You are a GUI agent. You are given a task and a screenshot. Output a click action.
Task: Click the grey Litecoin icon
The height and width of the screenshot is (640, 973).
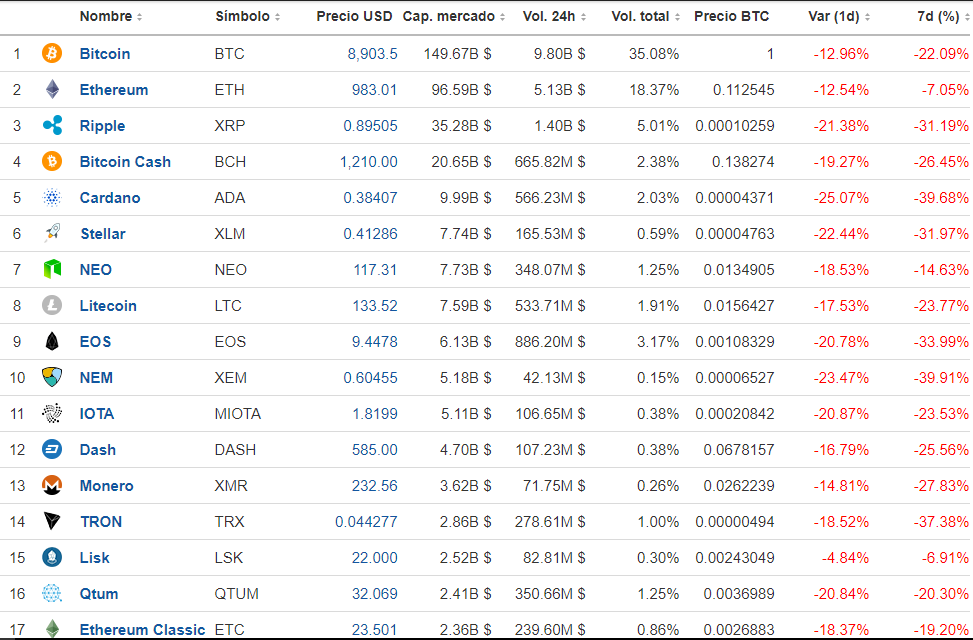52,305
